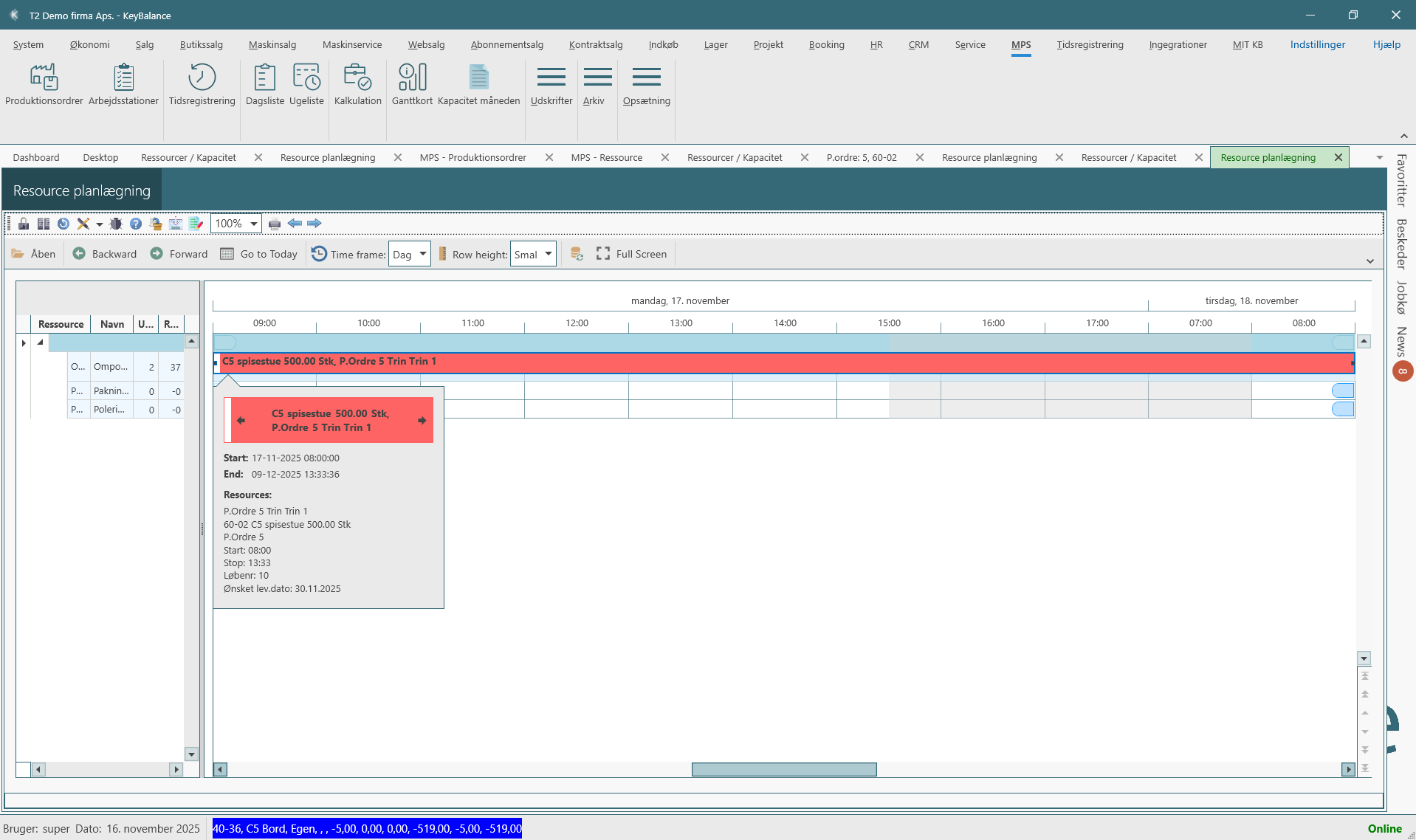
Task: Collapse the resource group tree triangle
Action: [41, 342]
